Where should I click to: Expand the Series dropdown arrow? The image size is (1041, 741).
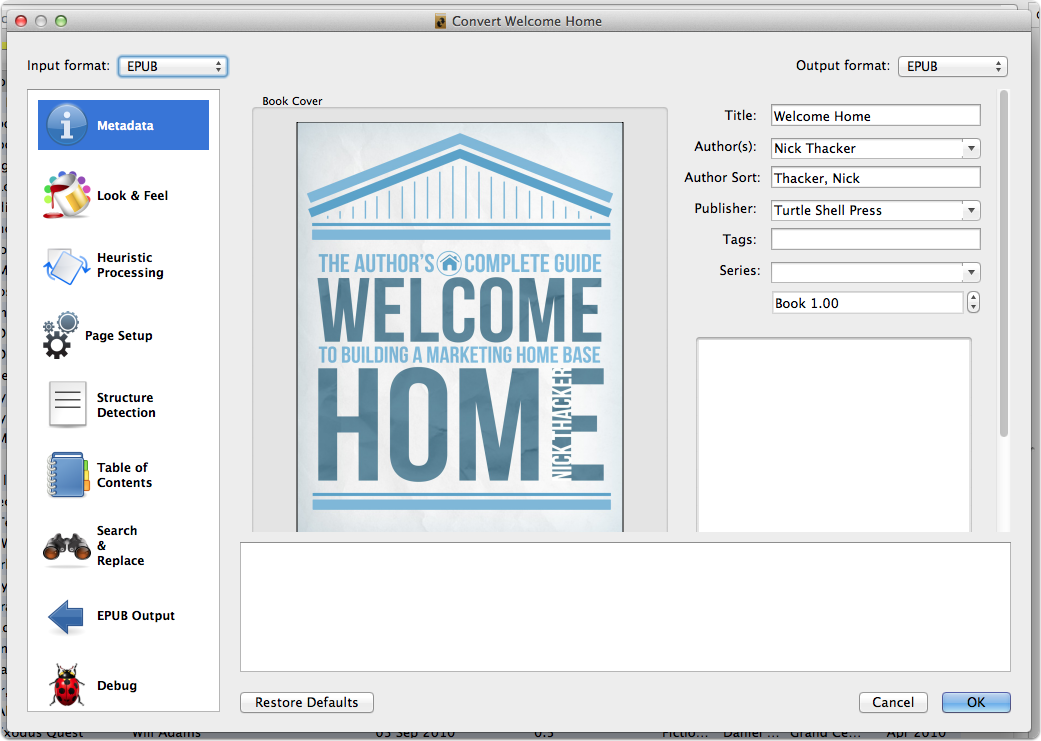[971, 272]
